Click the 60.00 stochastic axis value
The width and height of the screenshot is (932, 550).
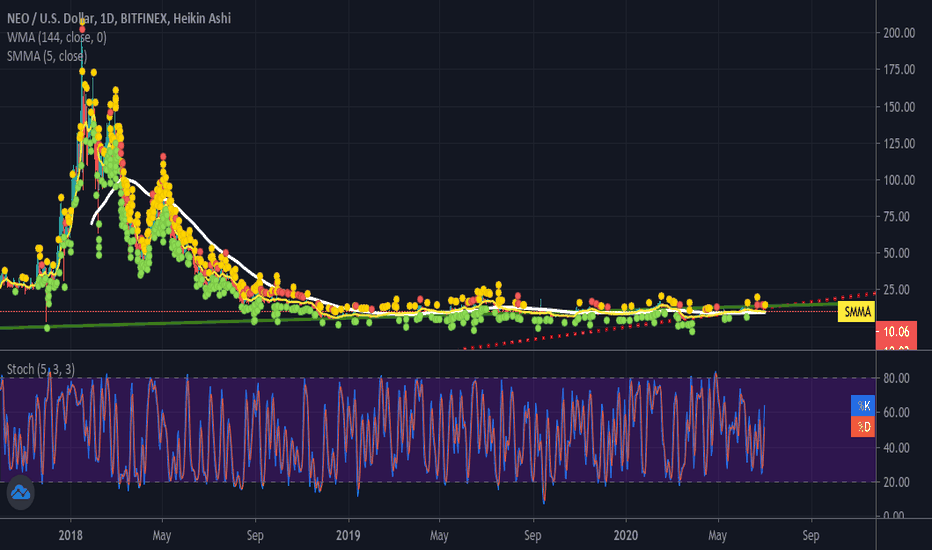pos(896,413)
